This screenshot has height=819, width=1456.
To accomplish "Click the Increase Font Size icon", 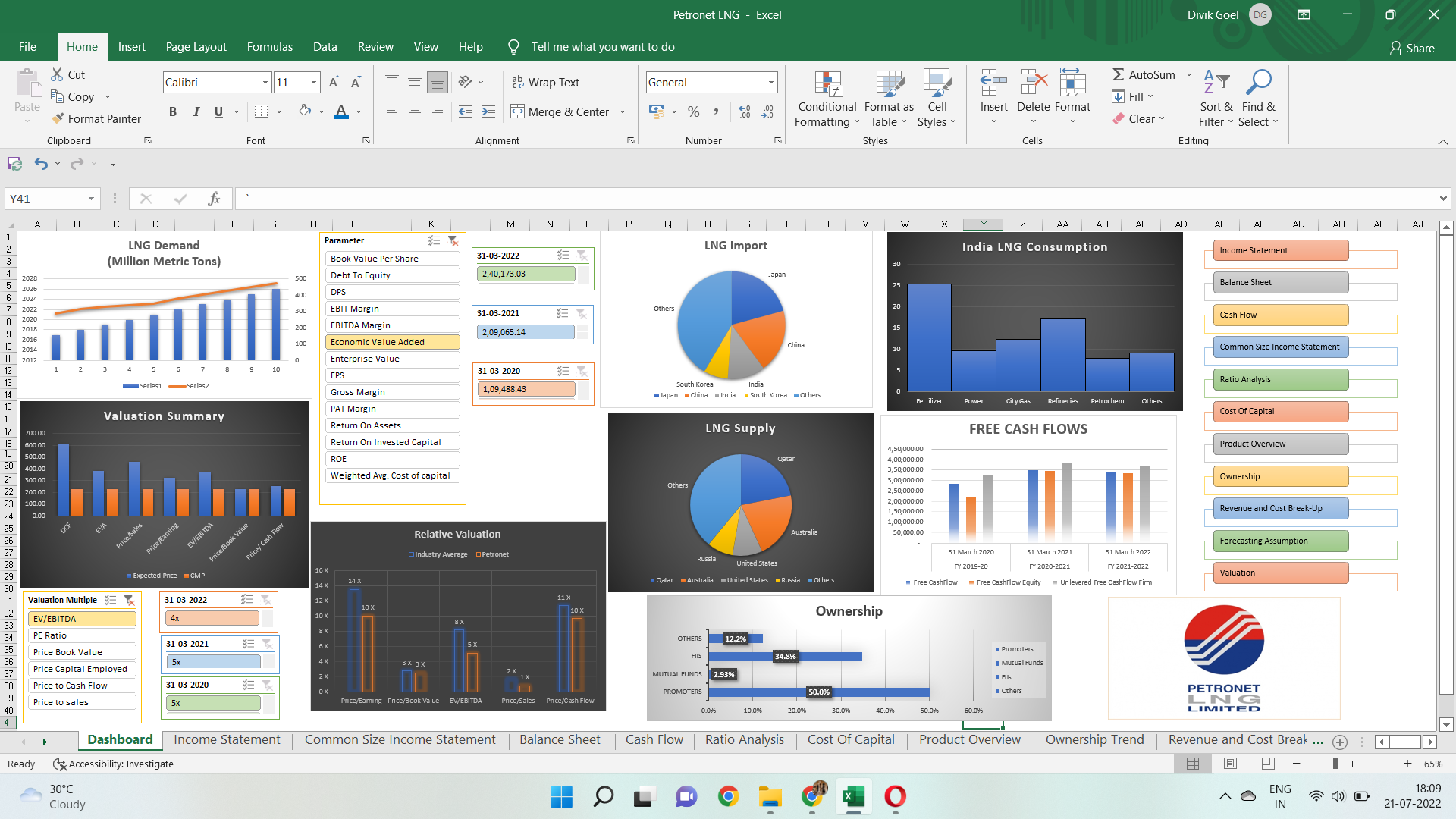I will 334,82.
